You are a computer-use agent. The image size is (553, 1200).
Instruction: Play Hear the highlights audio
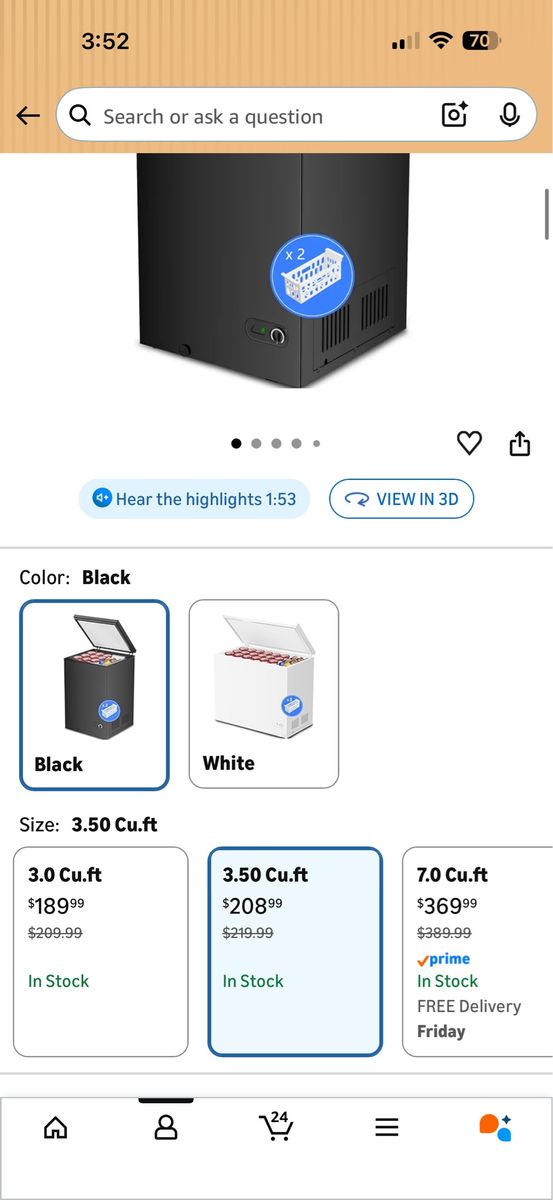(195, 499)
